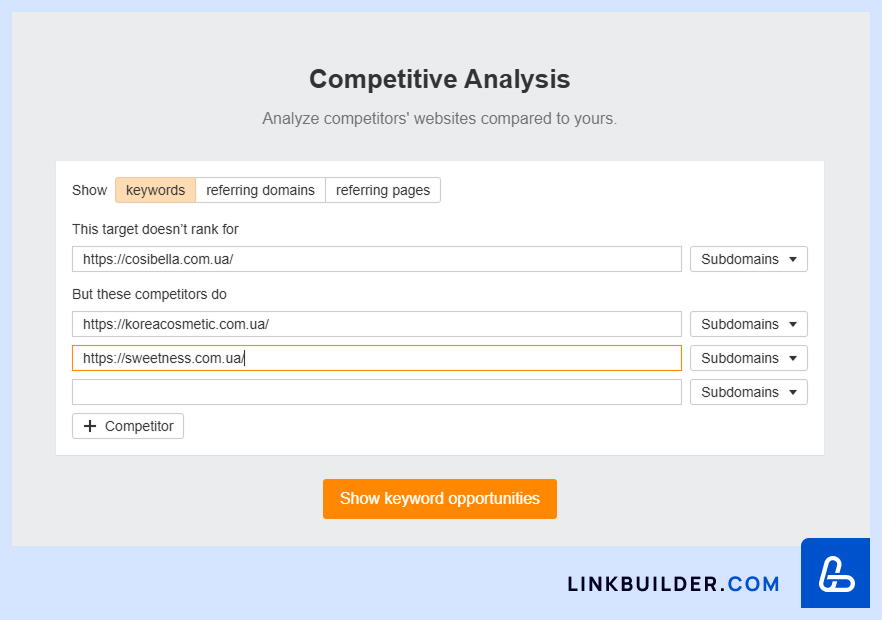Open Subdomains dropdown for sweetness competitor
Viewport: 882px width, 620px height.
click(x=749, y=358)
